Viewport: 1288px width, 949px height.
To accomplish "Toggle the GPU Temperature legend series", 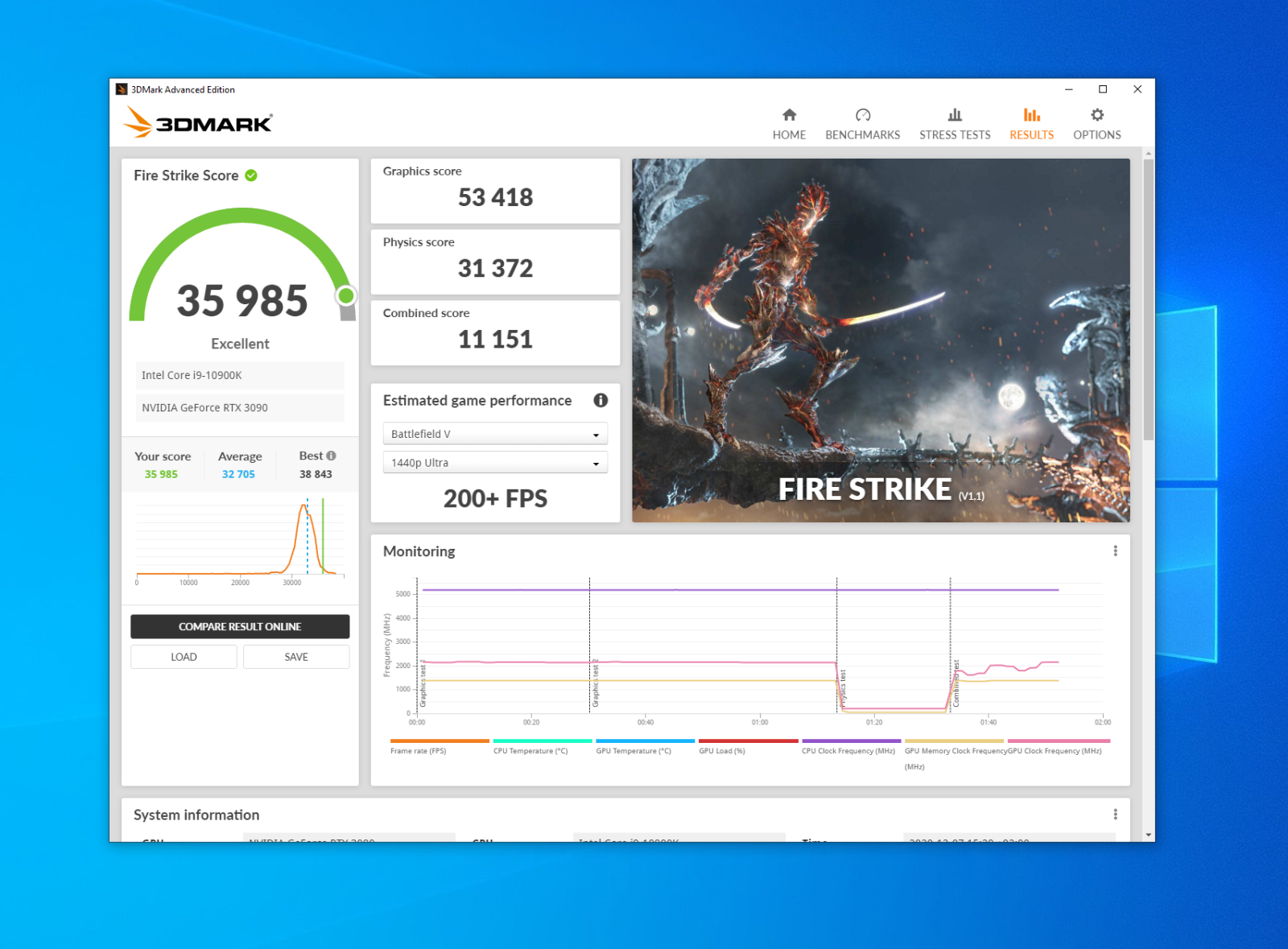I will coord(645,747).
